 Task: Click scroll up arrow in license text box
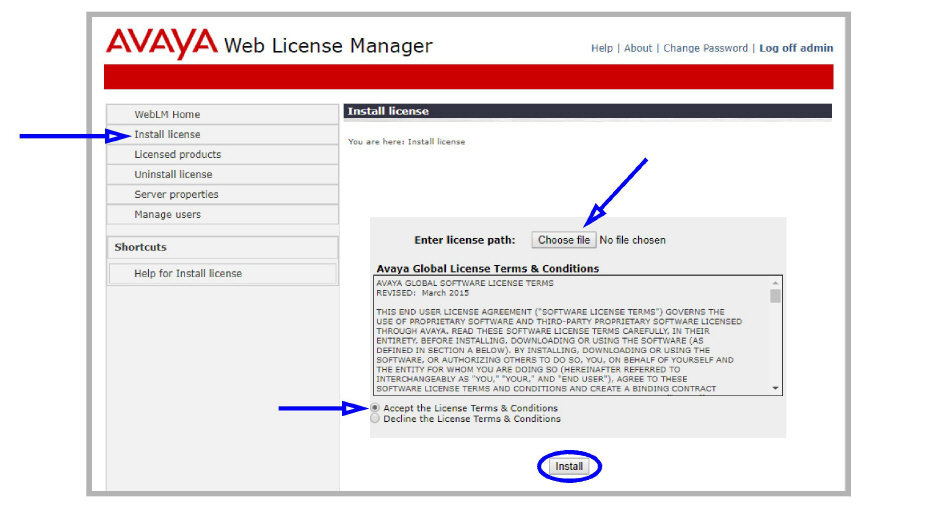point(775,283)
